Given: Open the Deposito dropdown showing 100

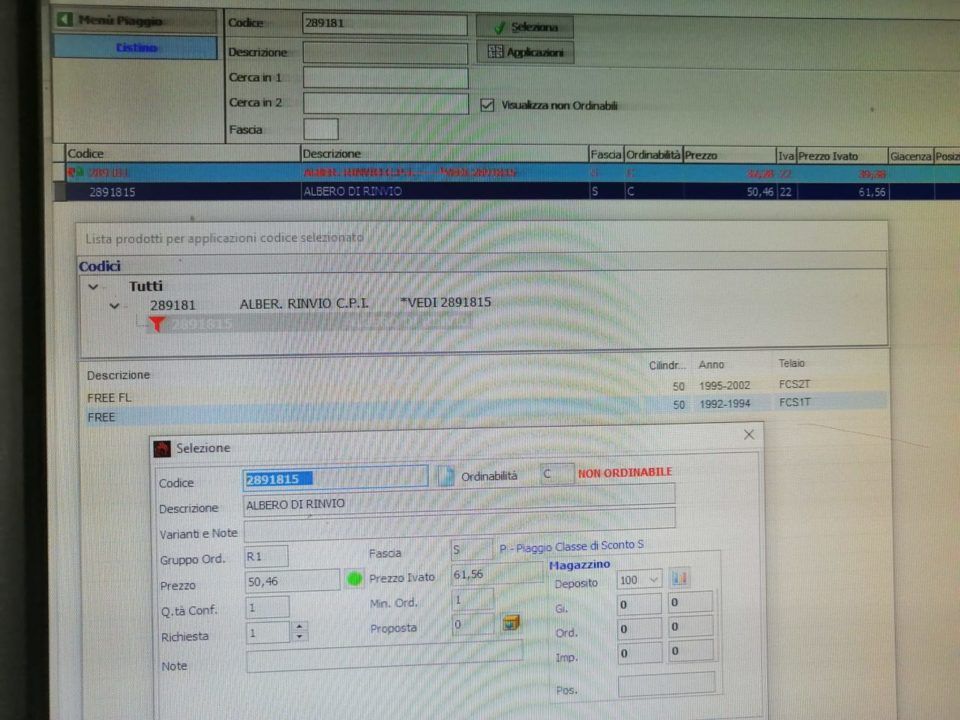Looking at the screenshot, I should pyautogui.click(x=653, y=579).
